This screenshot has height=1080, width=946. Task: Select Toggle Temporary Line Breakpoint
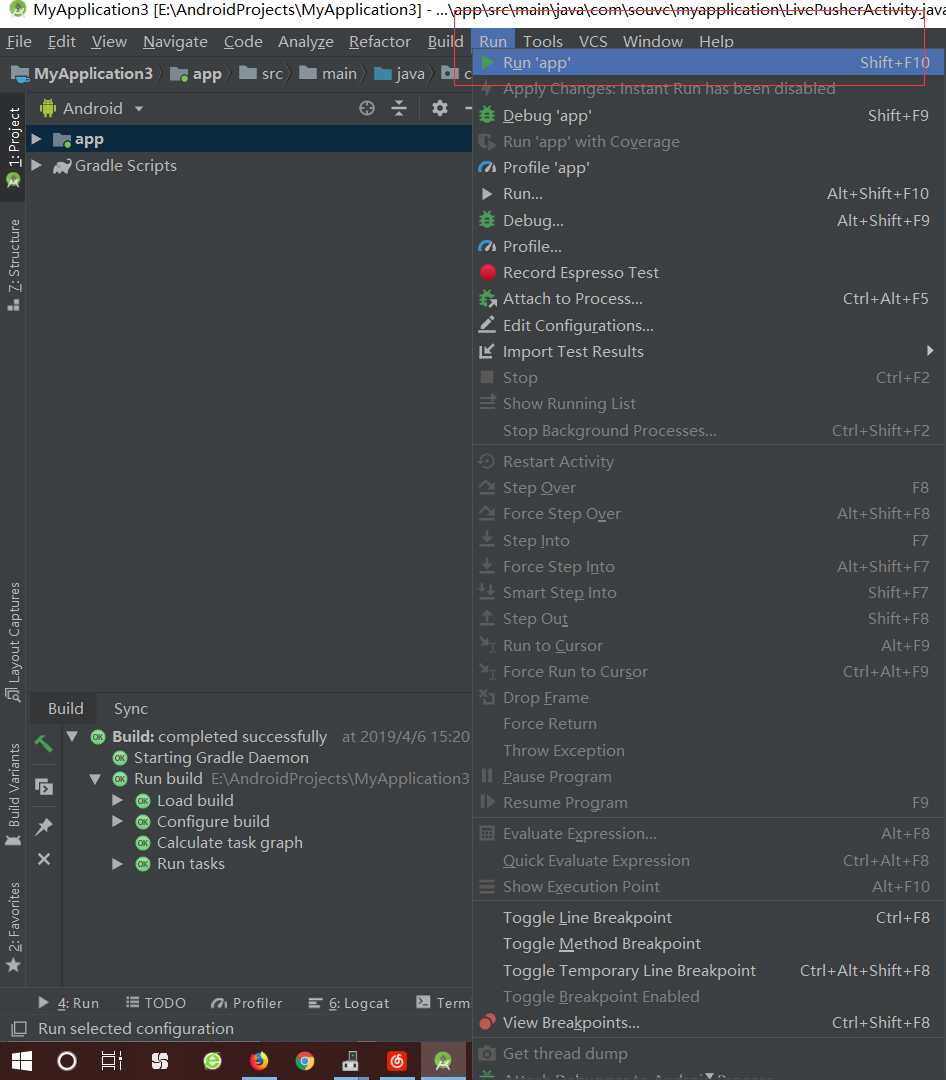pos(708,970)
